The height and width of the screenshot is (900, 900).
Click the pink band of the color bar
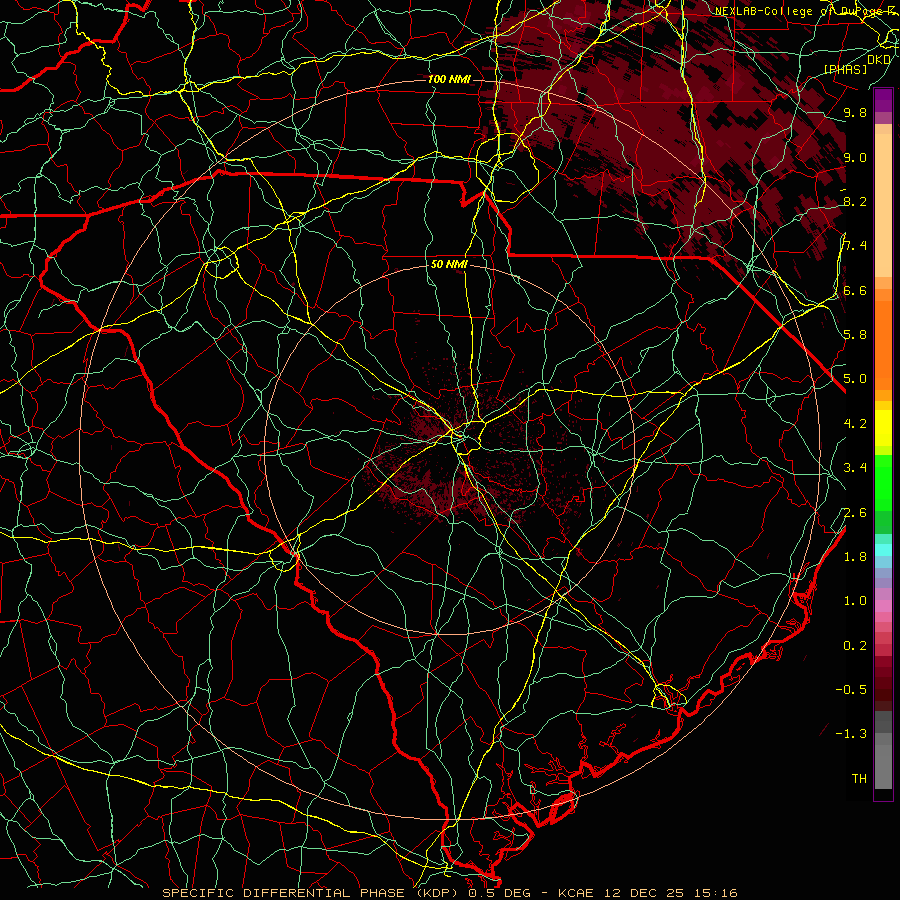click(883, 606)
